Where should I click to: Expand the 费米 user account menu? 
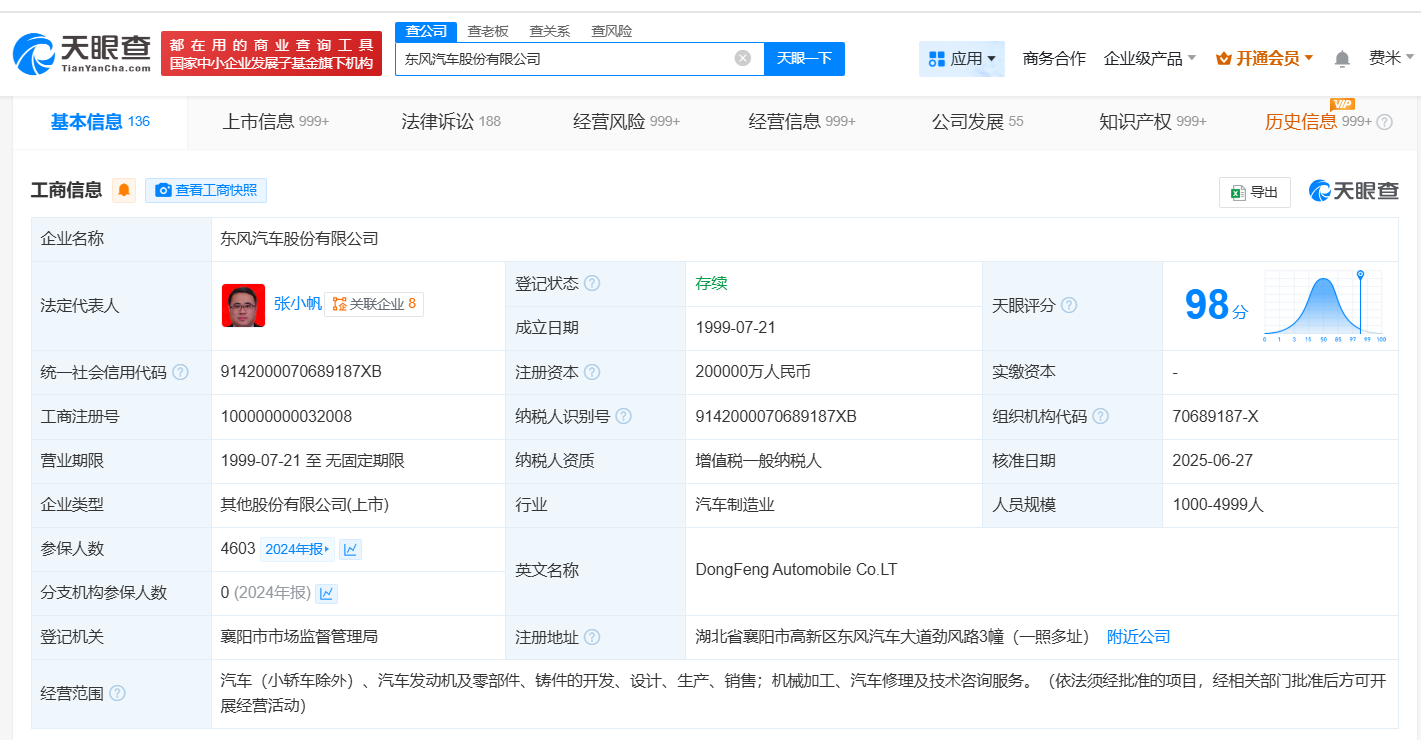(1392, 58)
